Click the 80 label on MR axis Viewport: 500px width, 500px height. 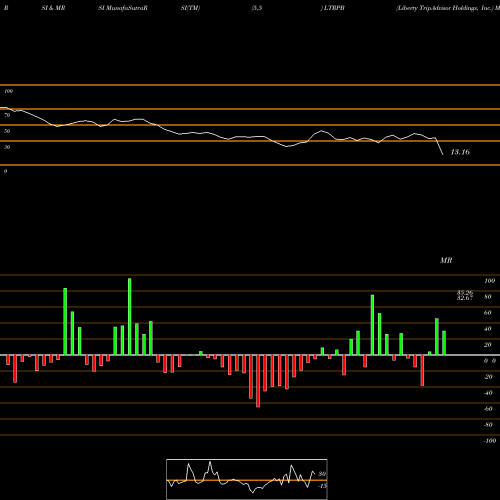[x=488, y=297]
